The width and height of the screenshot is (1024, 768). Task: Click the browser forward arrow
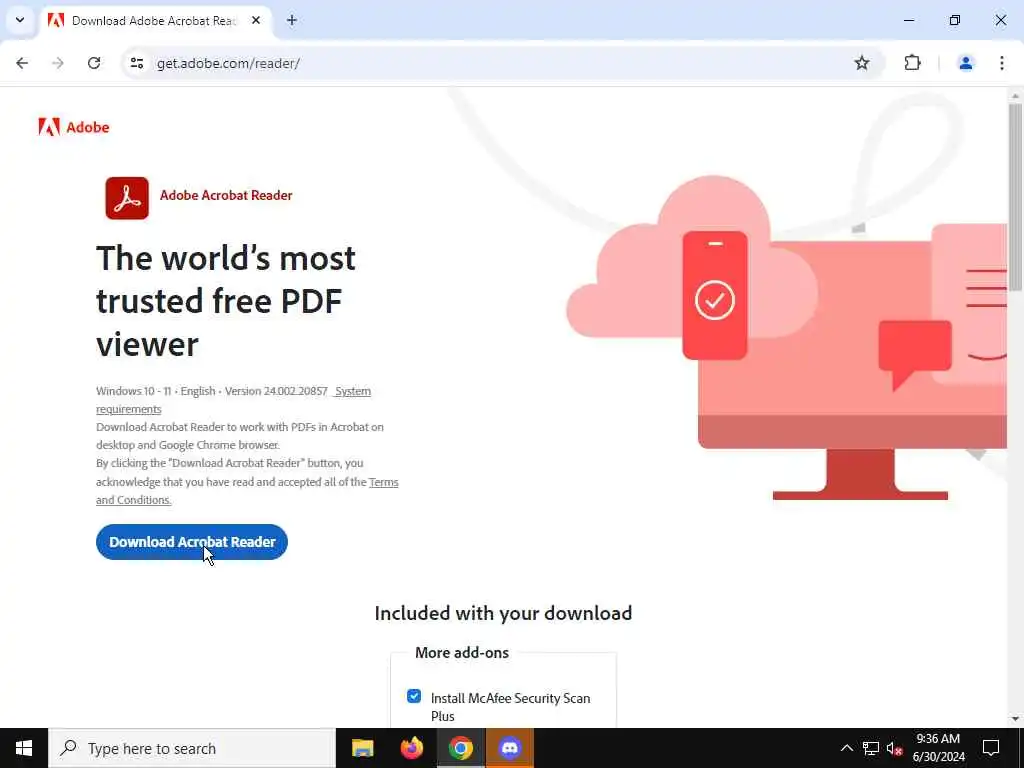(x=58, y=63)
